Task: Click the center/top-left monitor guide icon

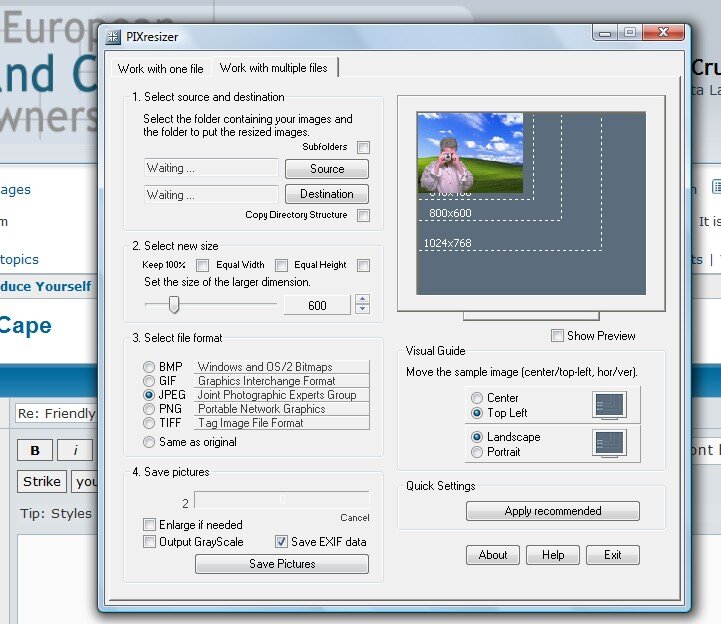Action: (609, 405)
